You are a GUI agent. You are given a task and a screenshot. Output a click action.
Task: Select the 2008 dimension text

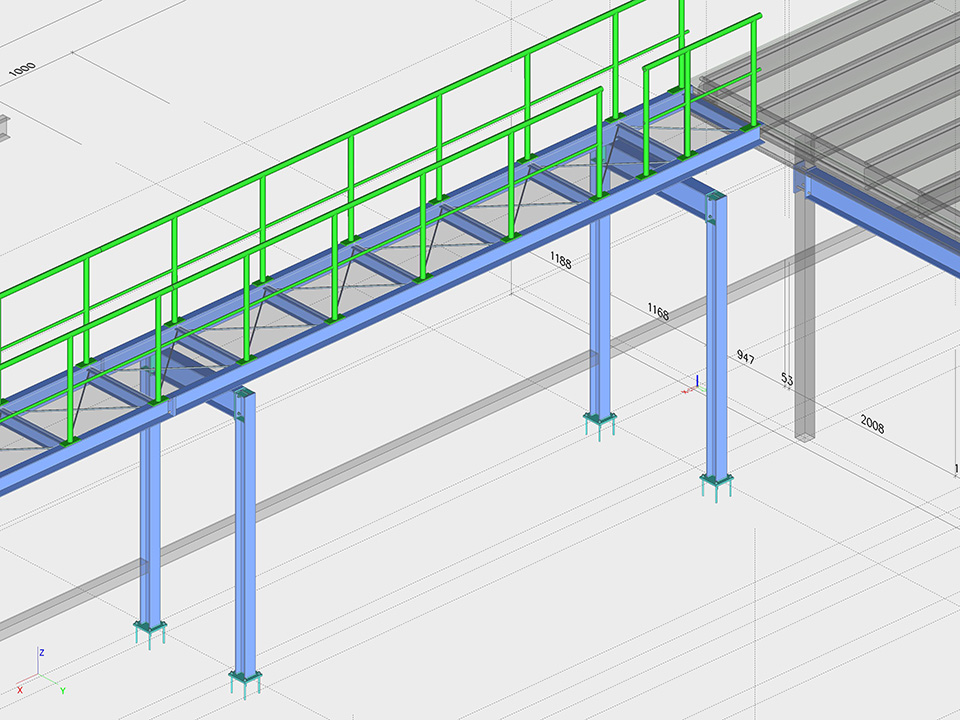tap(872, 425)
